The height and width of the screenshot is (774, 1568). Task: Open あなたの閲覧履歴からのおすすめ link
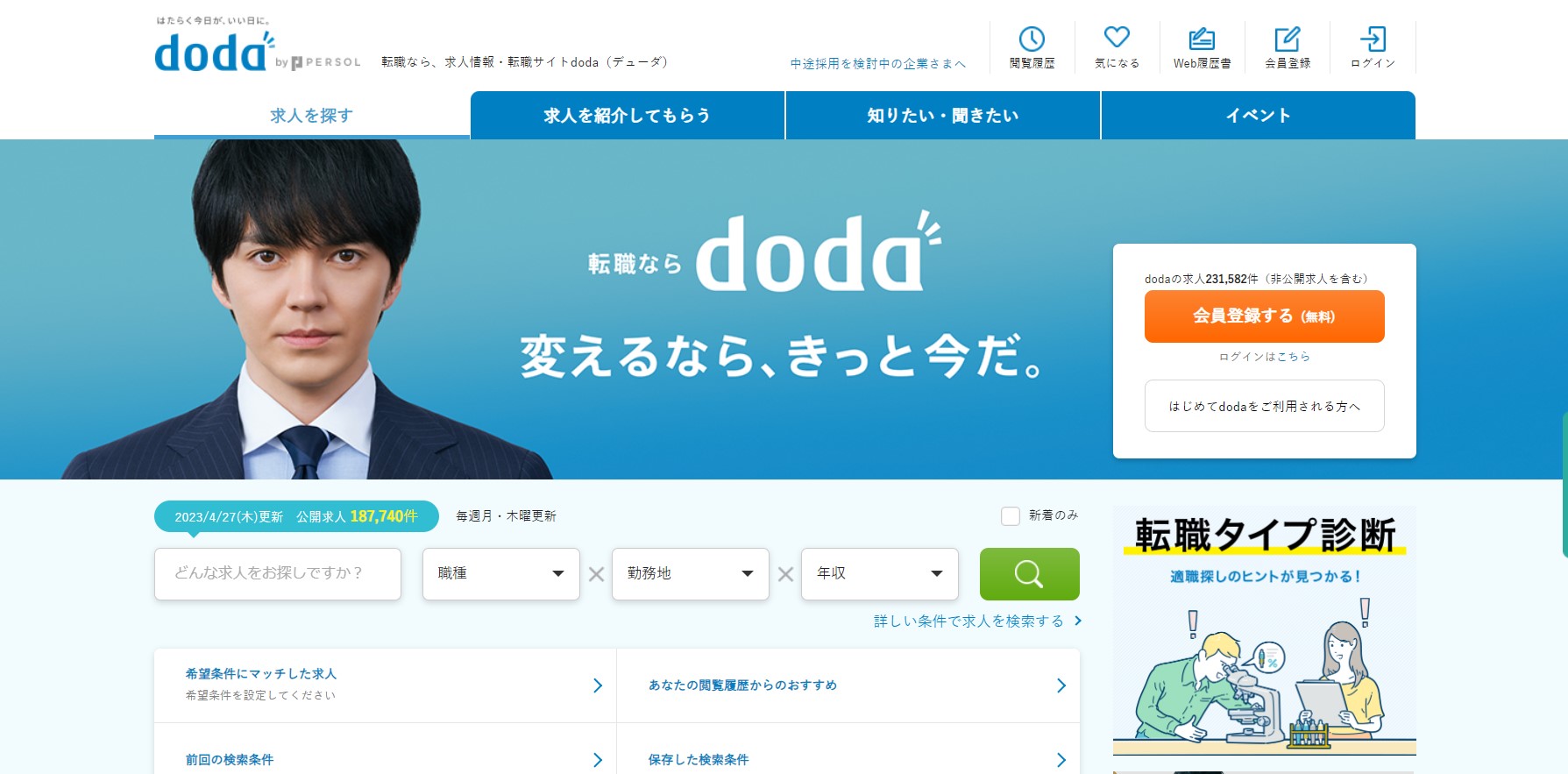click(742, 685)
